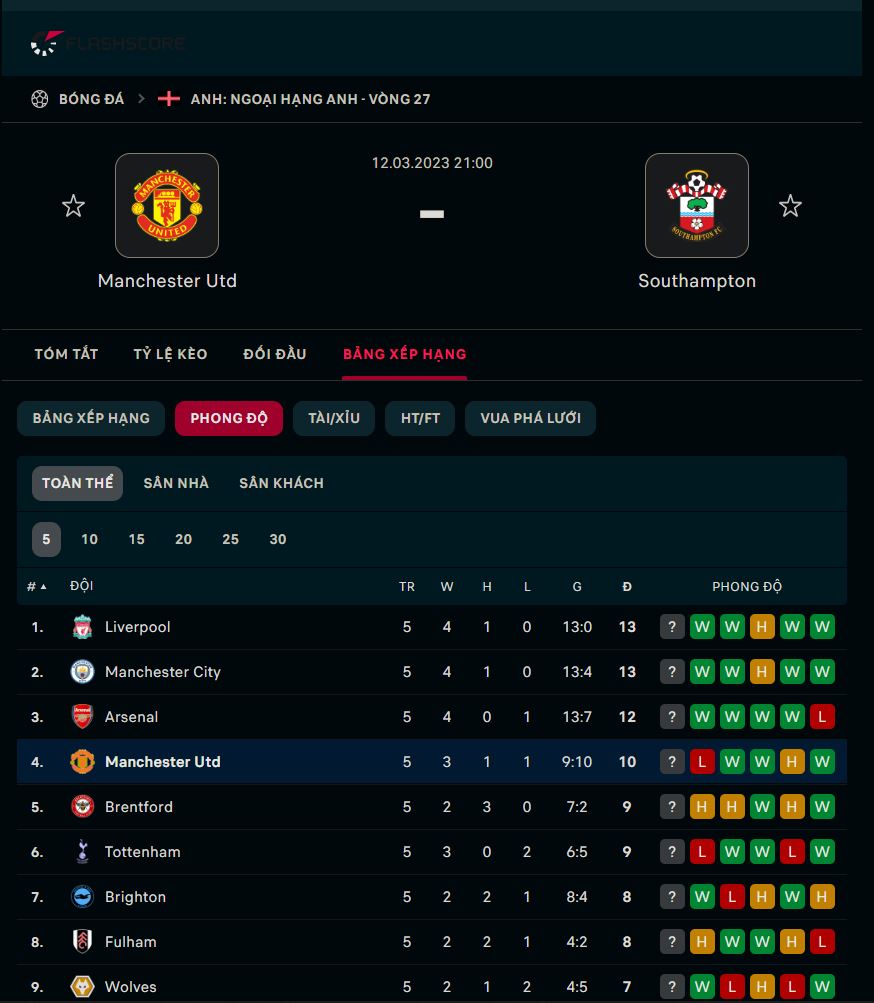Favorite Manchester Utd with the star icon

click(x=74, y=206)
